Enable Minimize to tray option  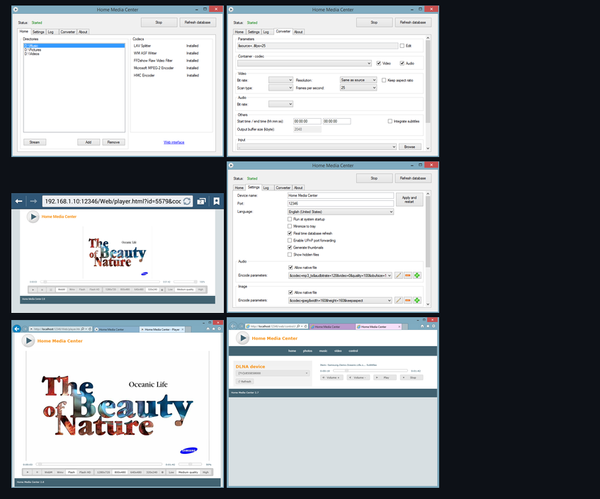290,226
